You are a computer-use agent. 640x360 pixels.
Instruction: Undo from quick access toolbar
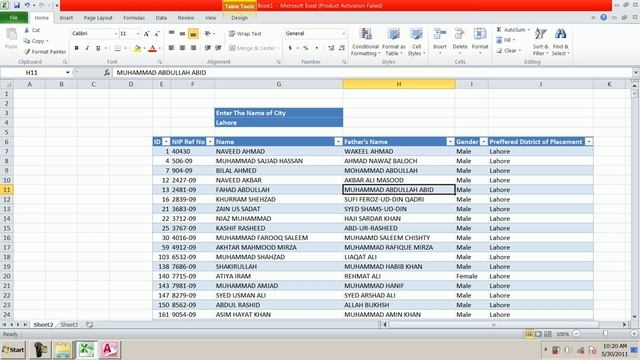pyautogui.click(x=27, y=5)
